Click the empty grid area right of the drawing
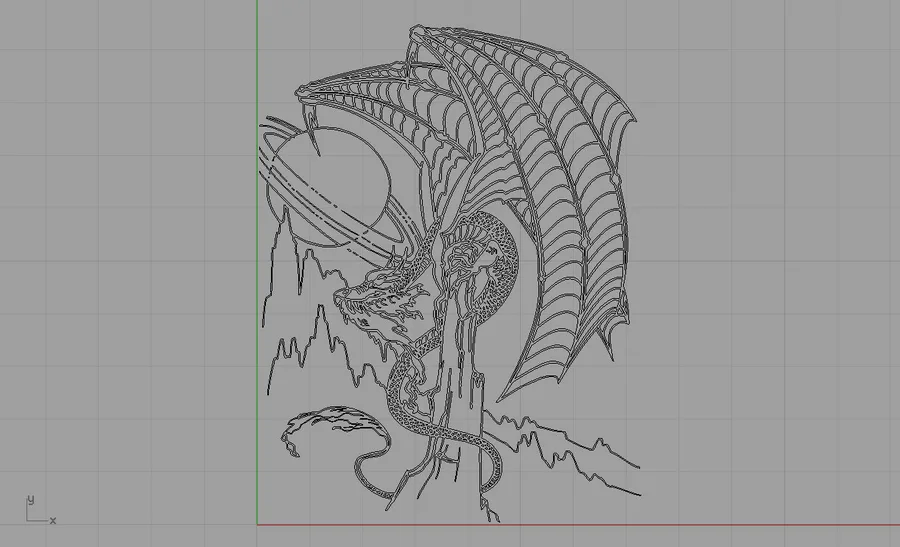Viewport: 900px width, 547px height. [x=769, y=258]
